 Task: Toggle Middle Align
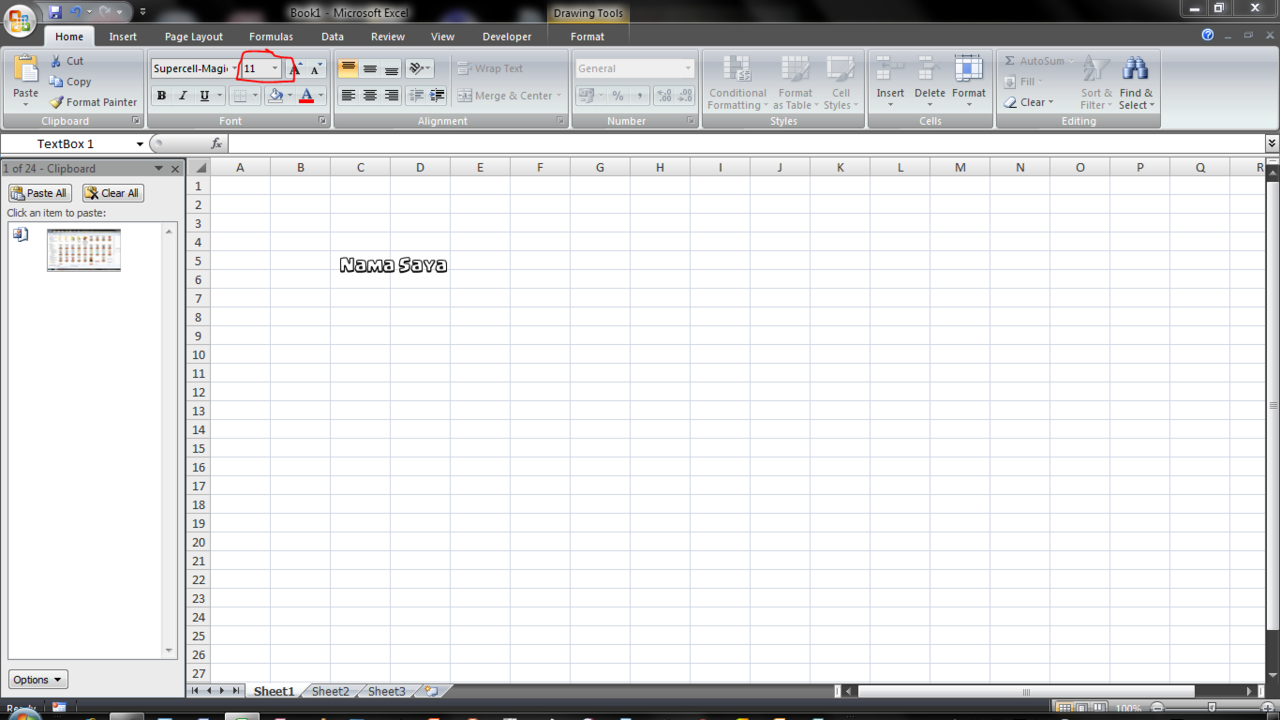(370, 69)
